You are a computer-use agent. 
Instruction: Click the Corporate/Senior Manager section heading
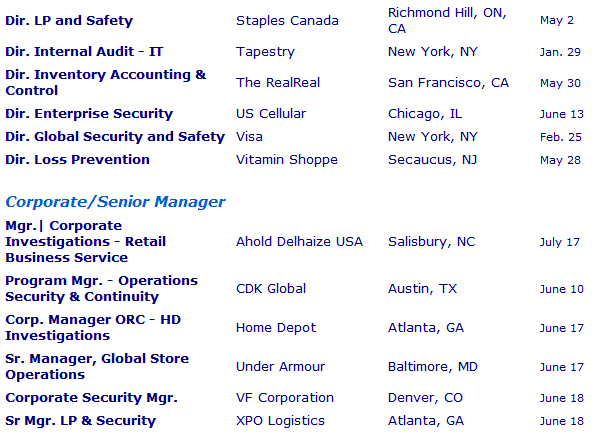(x=115, y=202)
